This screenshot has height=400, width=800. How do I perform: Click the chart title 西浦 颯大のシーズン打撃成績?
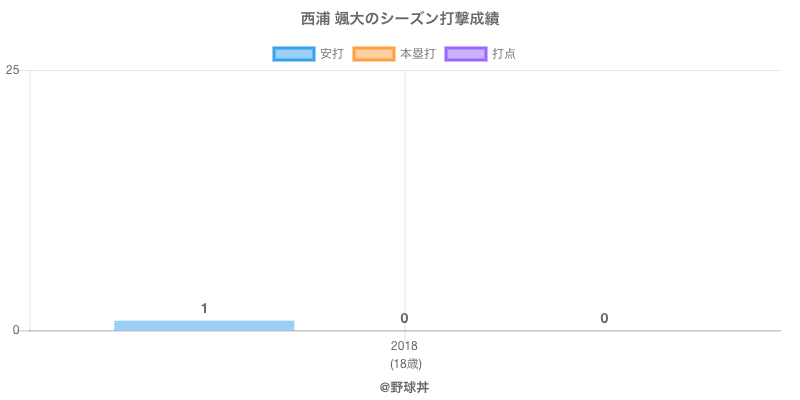coord(400,19)
